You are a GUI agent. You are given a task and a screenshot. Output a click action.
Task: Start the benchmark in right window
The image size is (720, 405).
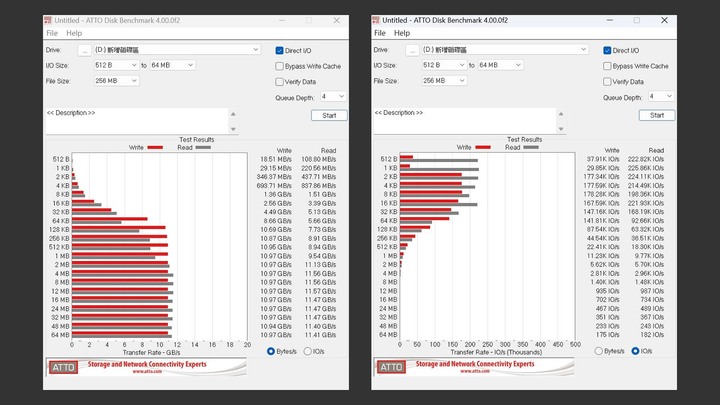tap(657, 115)
